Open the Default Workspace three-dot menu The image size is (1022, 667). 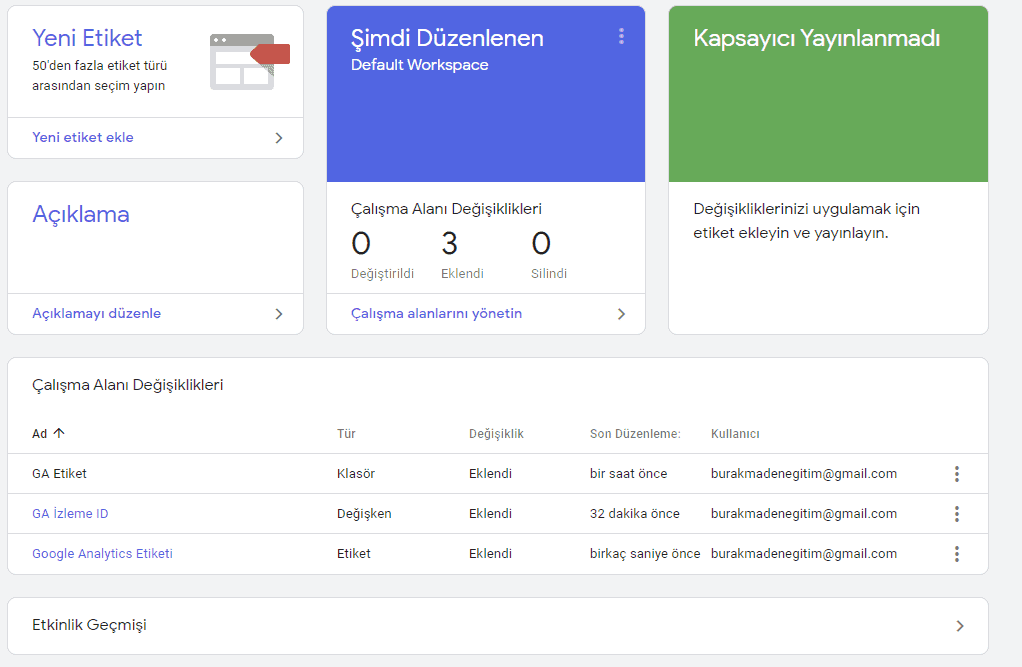[x=621, y=37]
